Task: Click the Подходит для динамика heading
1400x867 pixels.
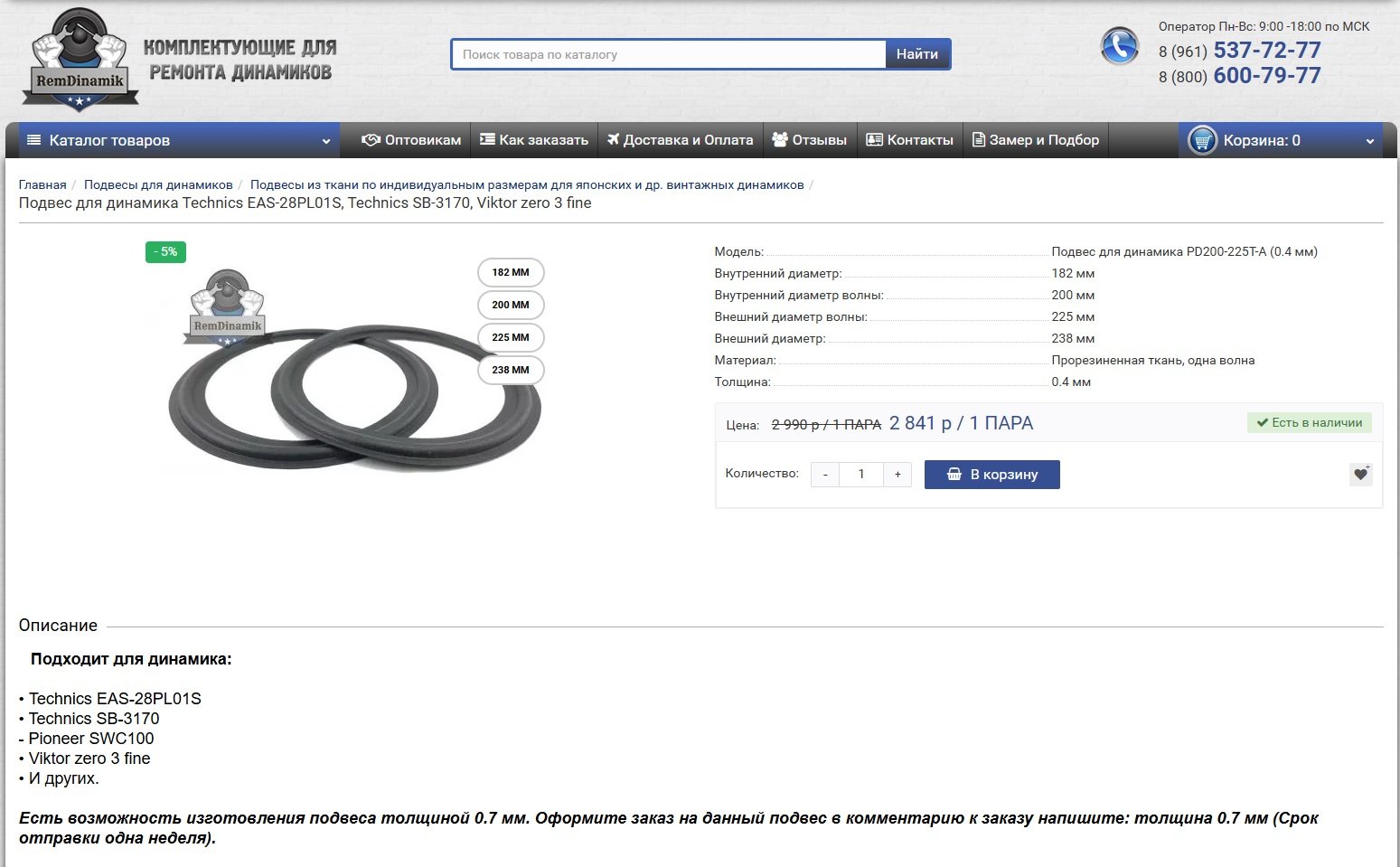Action: [x=131, y=659]
